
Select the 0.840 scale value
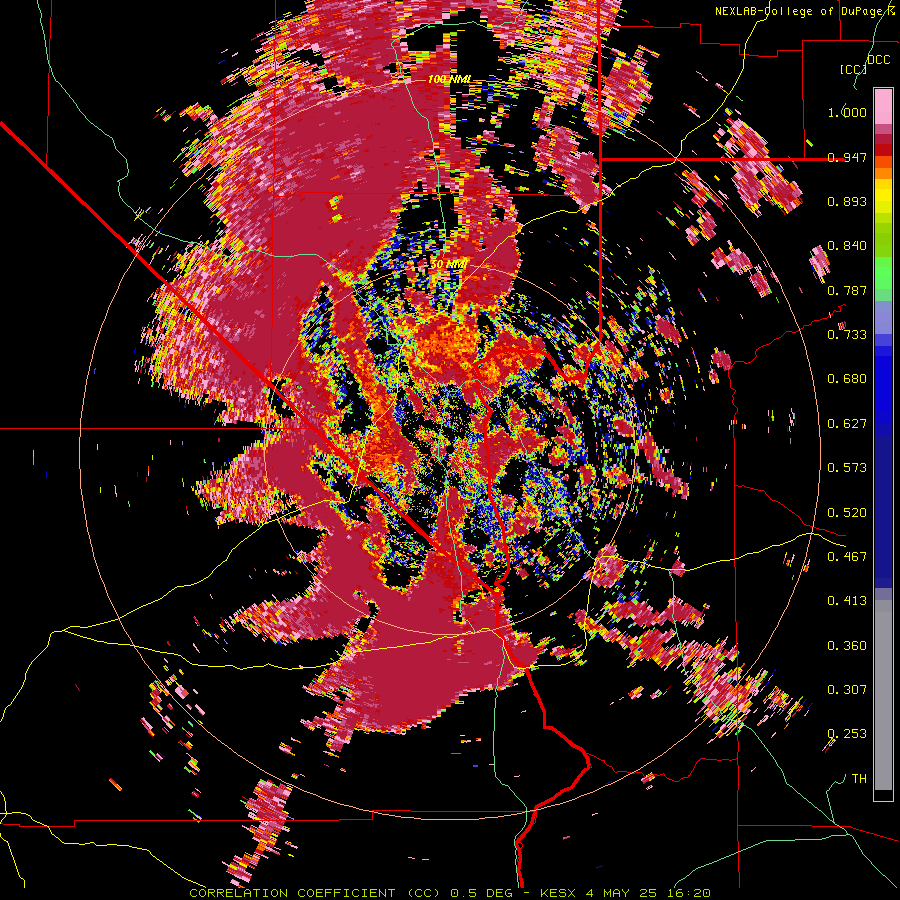pyautogui.click(x=847, y=246)
